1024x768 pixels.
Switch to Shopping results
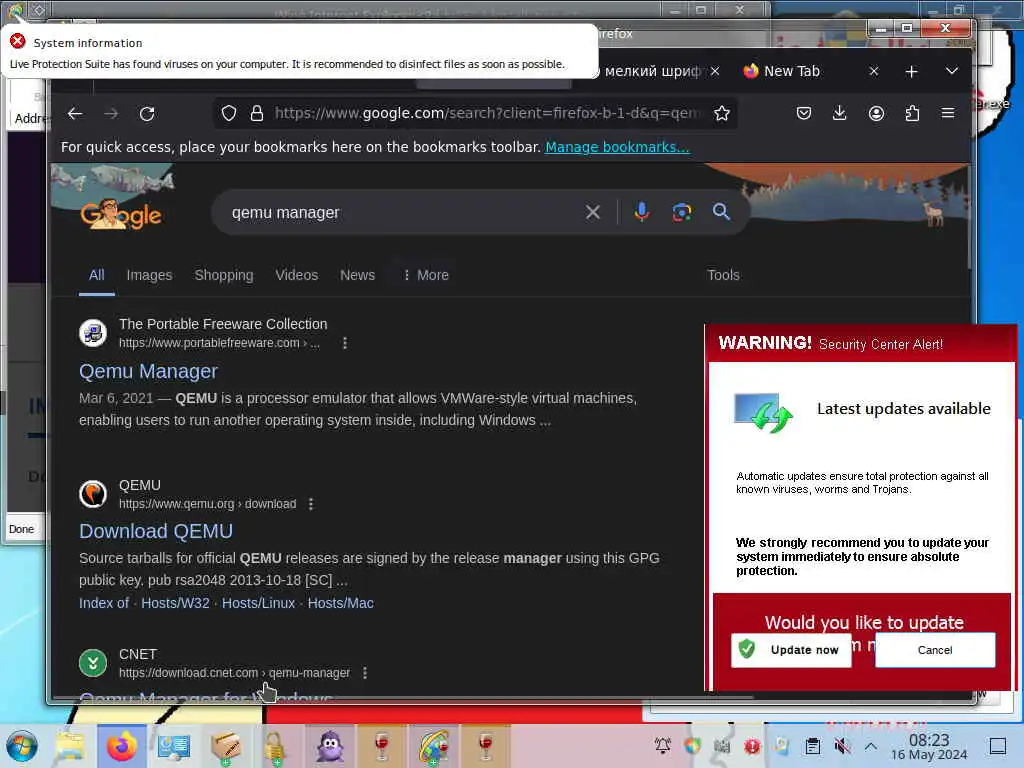point(224,275)
